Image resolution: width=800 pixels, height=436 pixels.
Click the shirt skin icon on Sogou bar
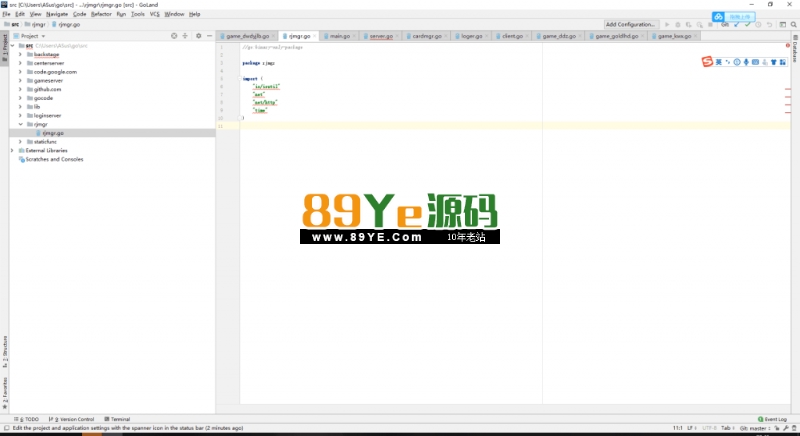773,62
